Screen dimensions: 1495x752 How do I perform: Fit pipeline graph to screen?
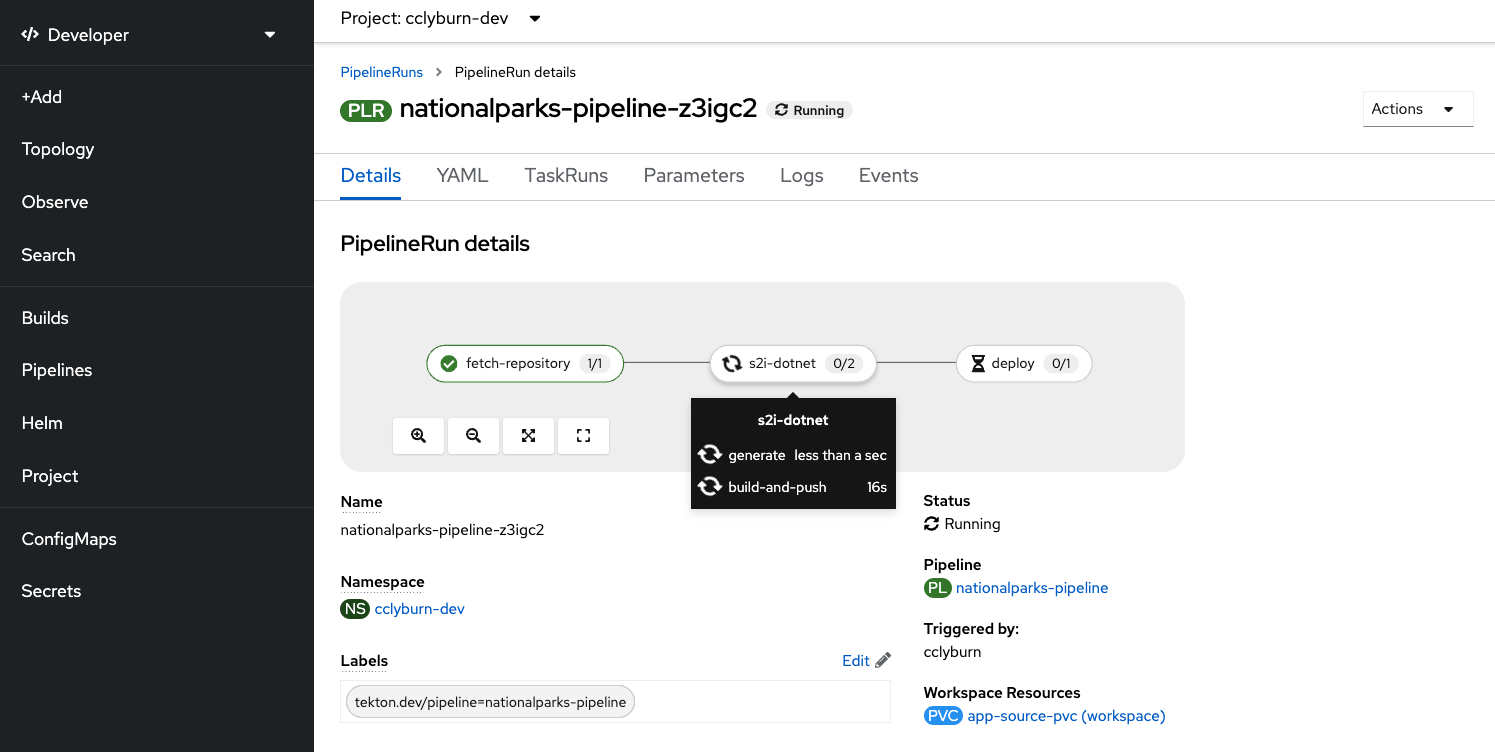coord(529,436)
